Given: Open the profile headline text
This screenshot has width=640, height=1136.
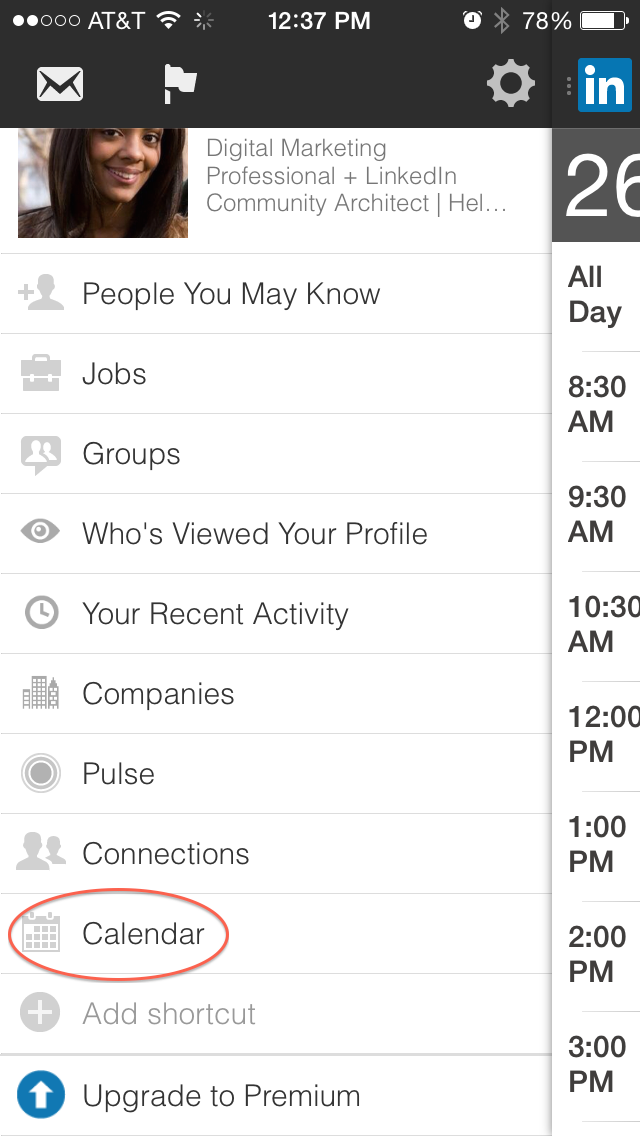Looking at the screenshot, I should (356, 176).
